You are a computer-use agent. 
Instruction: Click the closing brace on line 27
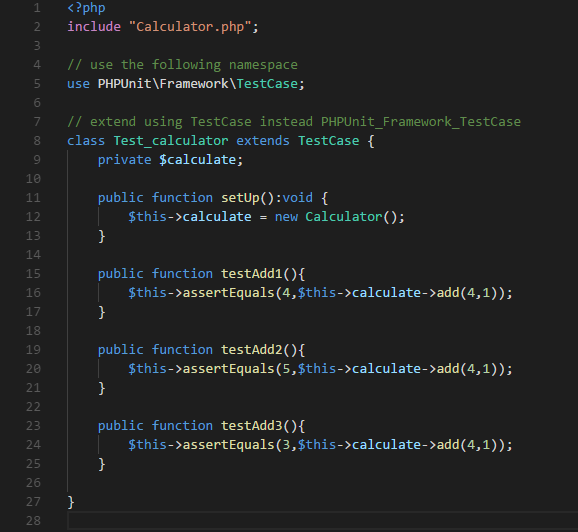coord(71,502)
